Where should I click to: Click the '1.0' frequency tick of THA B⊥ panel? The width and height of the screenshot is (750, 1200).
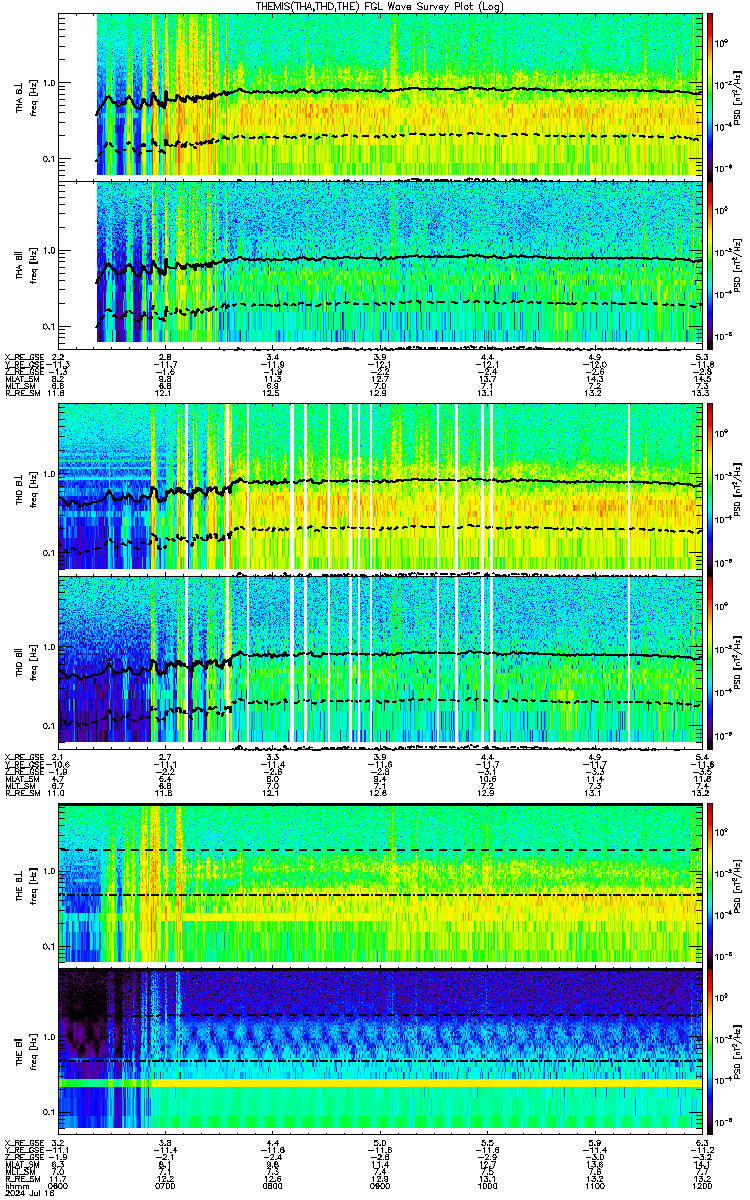49,83
